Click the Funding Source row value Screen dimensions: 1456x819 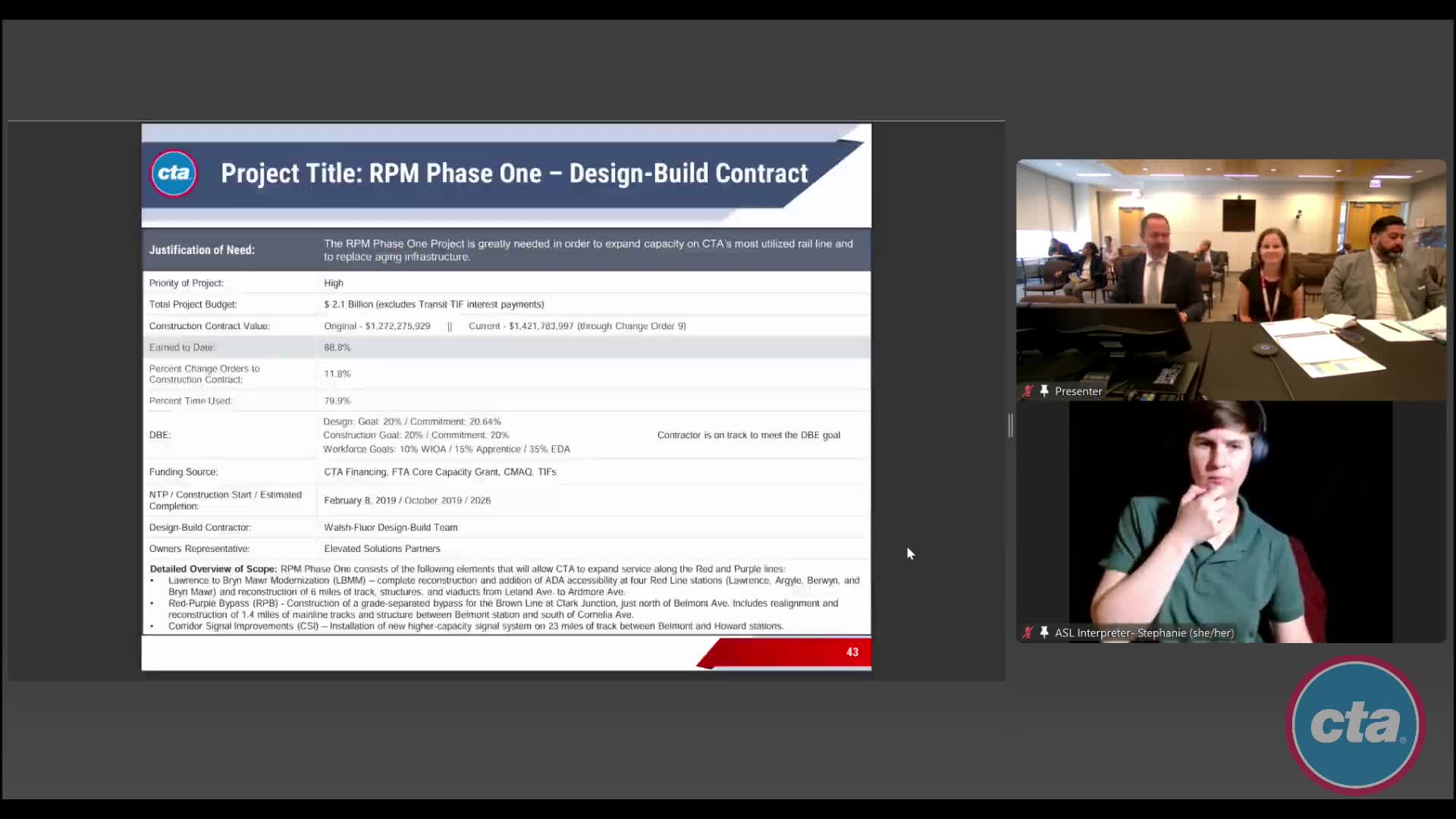(x=440, y=472)
